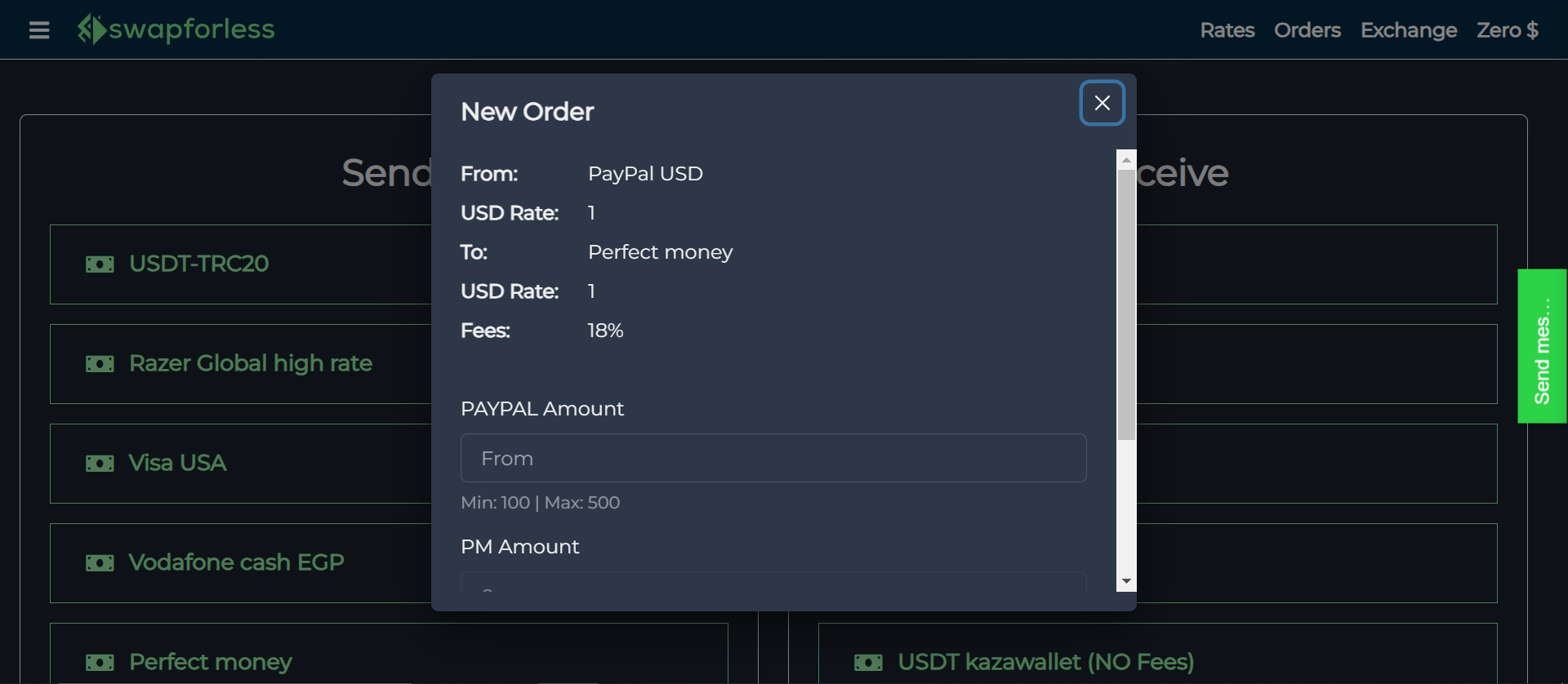Click inside the PAYPAL Amount From field
Image resolution: width=1568 pixels, height=684 pixels.
tap(773, 458)
